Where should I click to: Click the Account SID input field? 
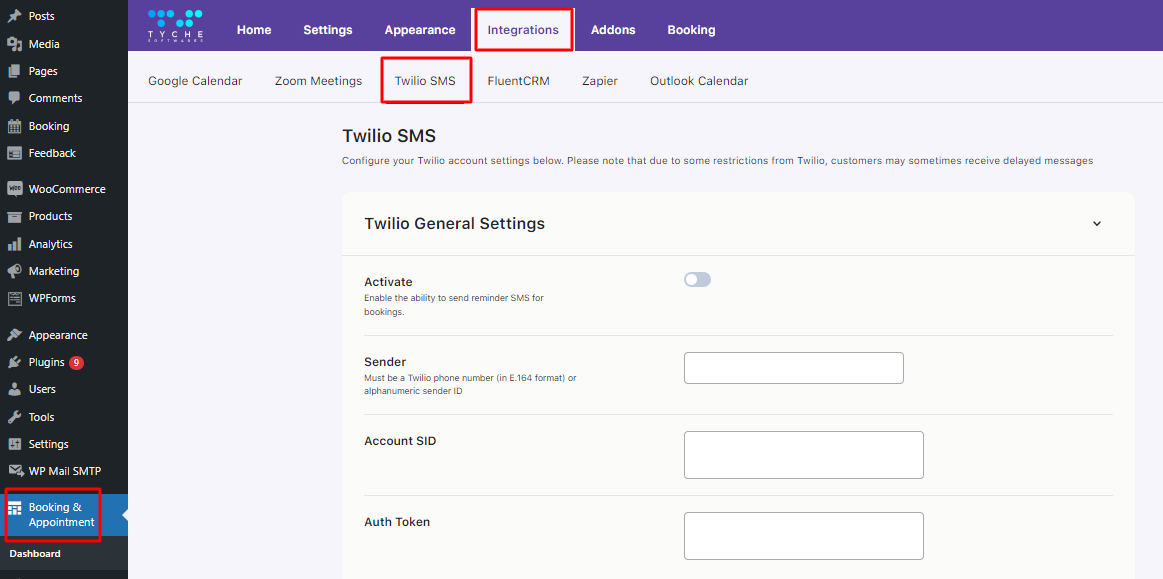tap(803, 454)
